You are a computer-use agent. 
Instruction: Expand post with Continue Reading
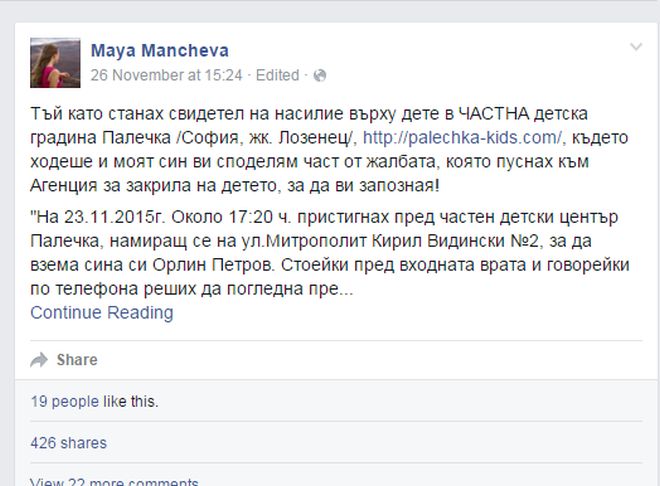coord(101,313)
